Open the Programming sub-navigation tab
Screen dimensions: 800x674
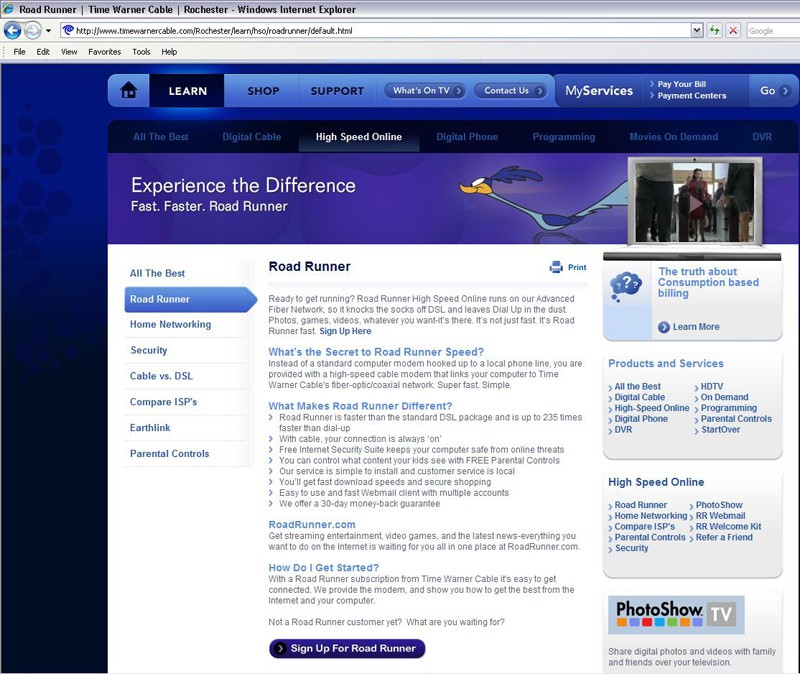coord(564,137)
